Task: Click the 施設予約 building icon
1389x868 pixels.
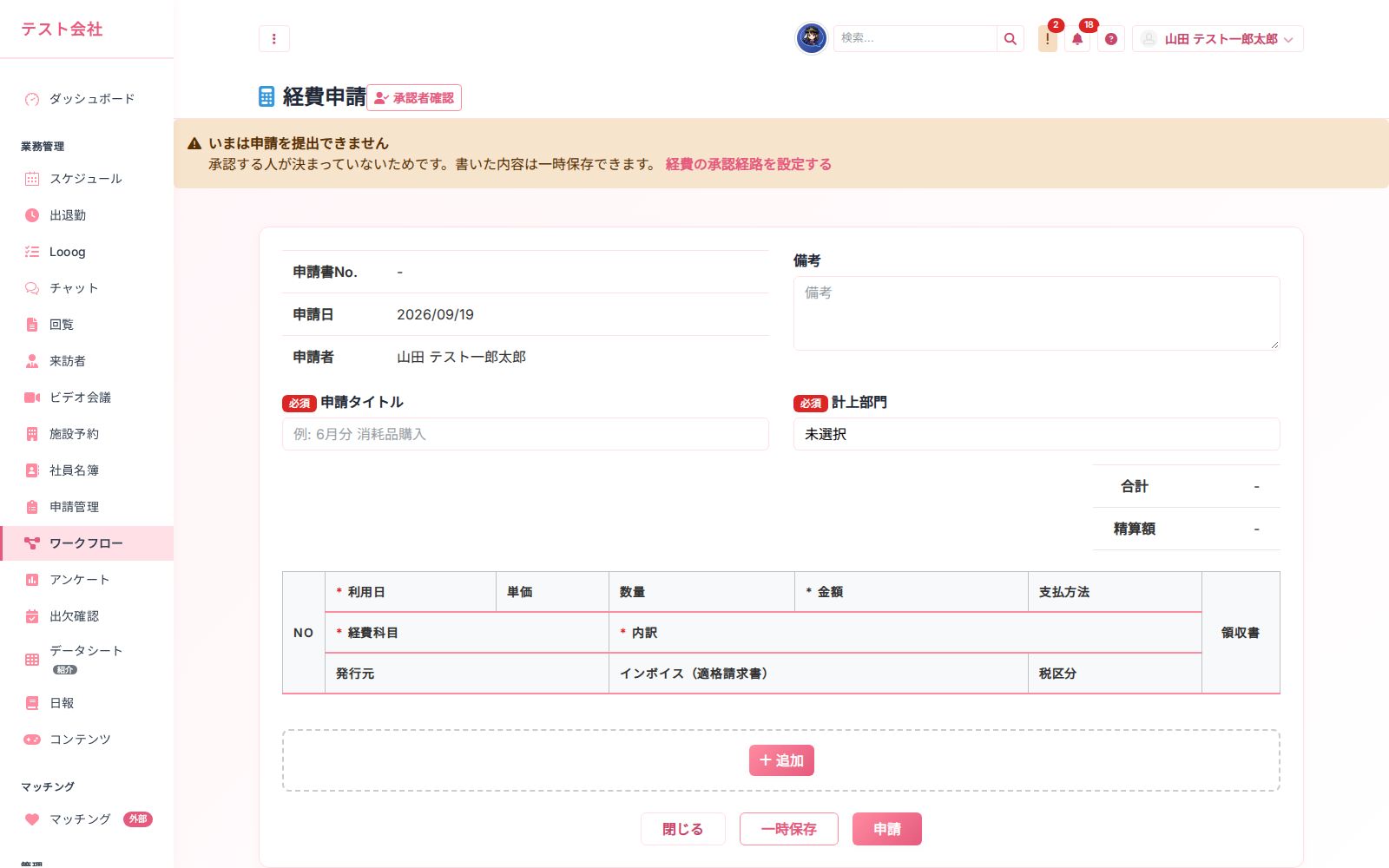Action: click(x=32, y=434)
